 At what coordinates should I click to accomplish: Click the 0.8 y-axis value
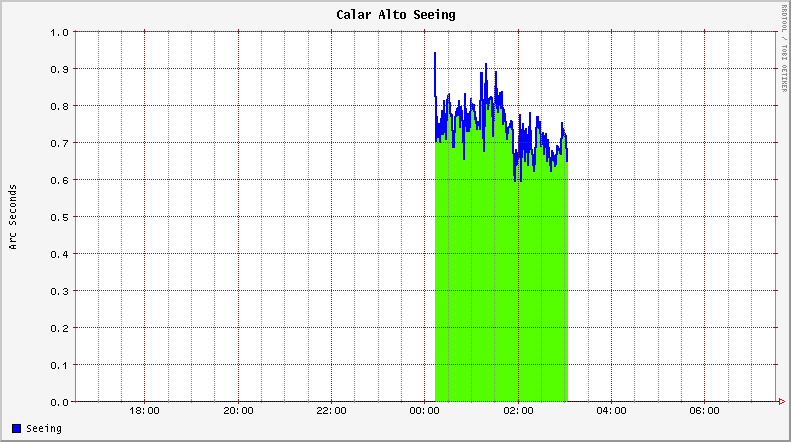click(59, 106)
